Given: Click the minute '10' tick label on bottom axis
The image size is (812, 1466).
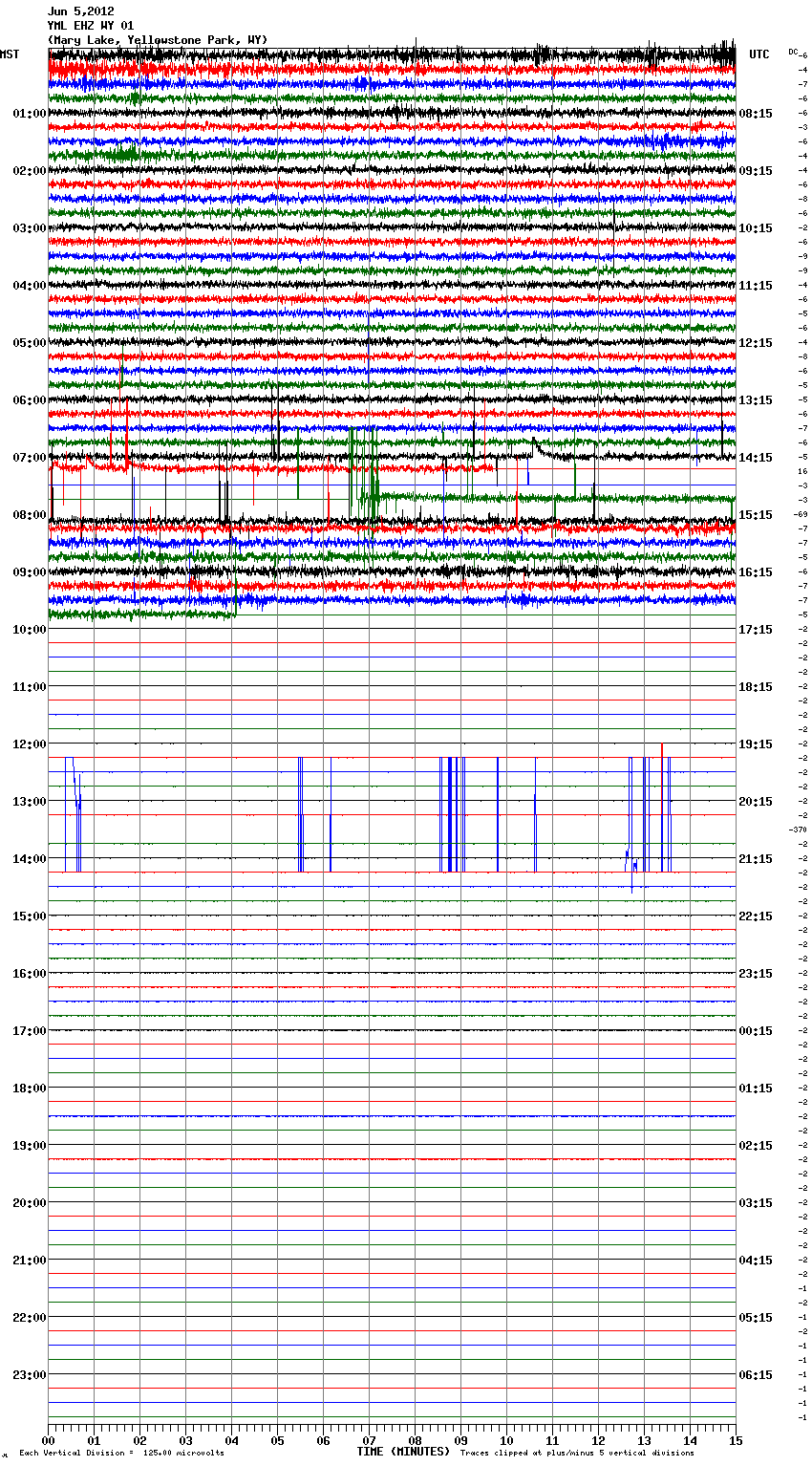Looking at the screenshot, I should pyautogui.click(x=506, y=1440).
